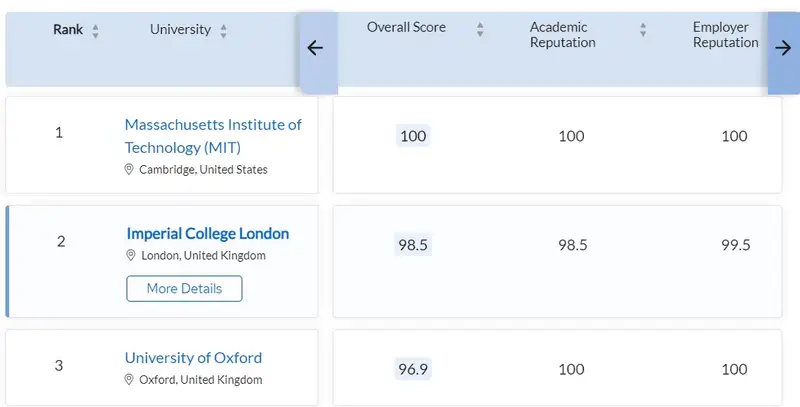Open the Massachusetts Institute of Technology link

pos(212,136)
